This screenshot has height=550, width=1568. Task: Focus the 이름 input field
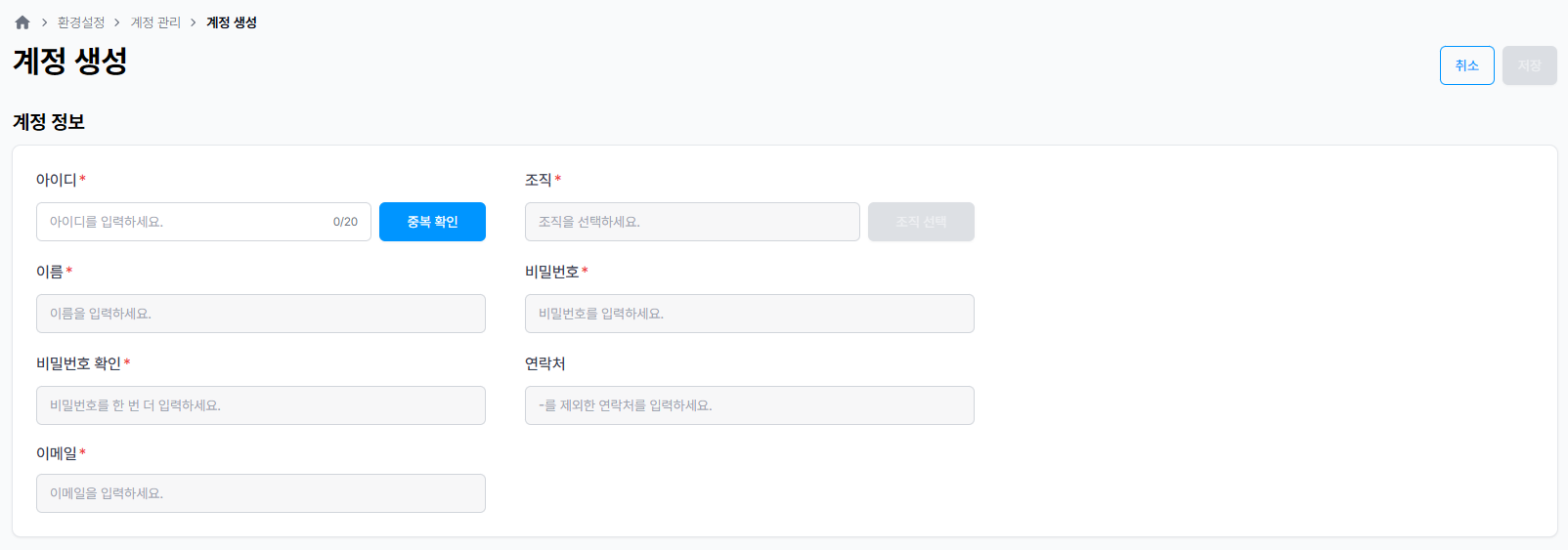(x=260, y=314)
